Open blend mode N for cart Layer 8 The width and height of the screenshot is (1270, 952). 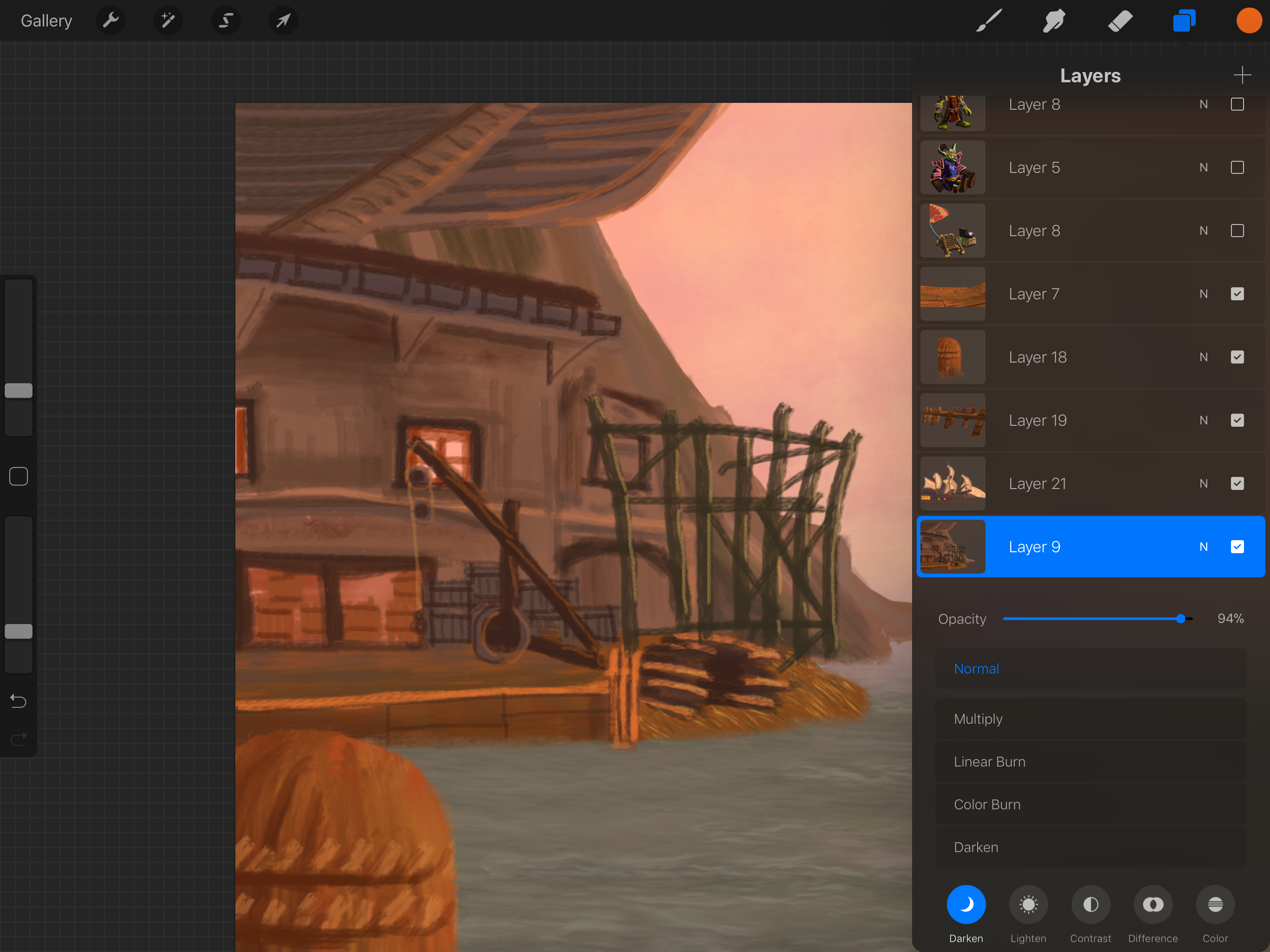point(1204,231)
